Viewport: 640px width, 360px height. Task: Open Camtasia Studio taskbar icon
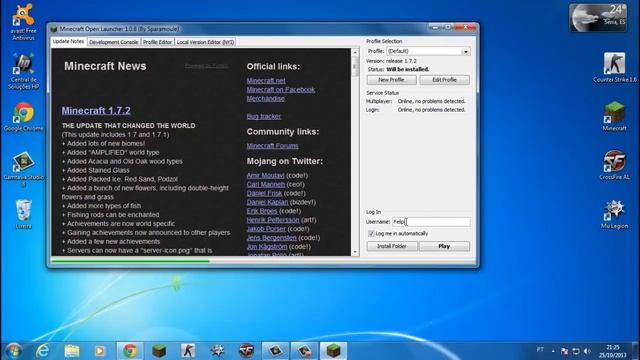pos(275,351)
